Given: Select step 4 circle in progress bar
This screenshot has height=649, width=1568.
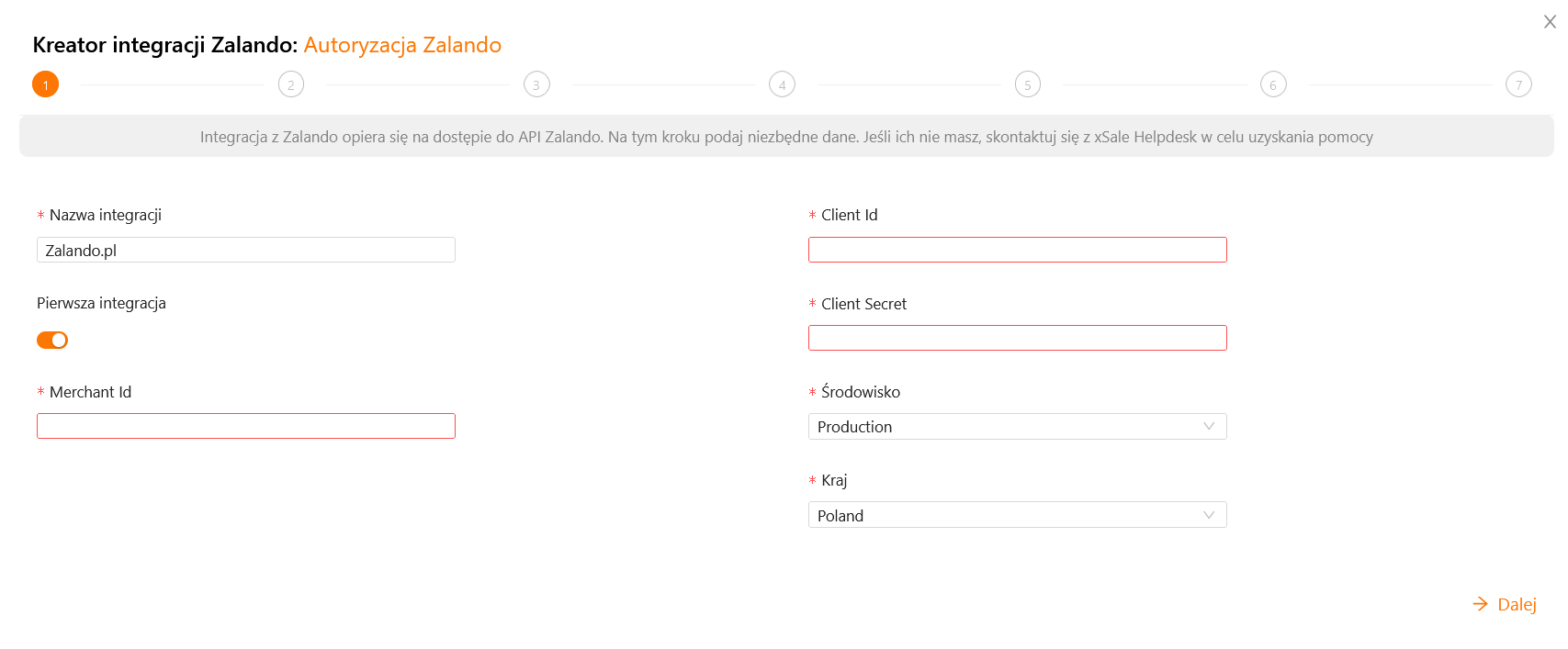Looking at the screenshot, I should (x=782, y=84).
